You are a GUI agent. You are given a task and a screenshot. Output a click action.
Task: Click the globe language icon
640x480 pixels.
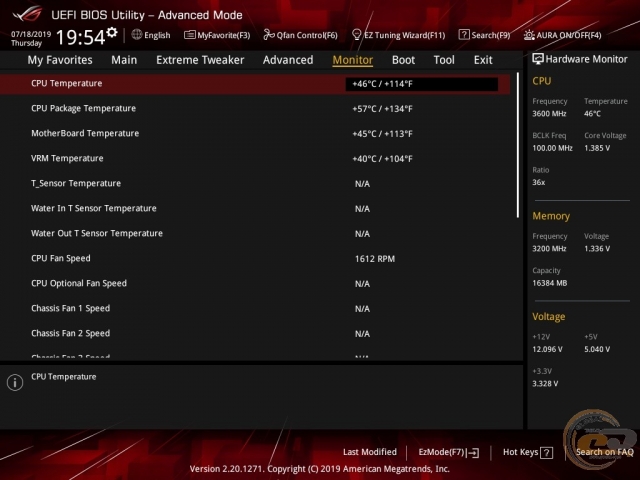coord(137,35)
